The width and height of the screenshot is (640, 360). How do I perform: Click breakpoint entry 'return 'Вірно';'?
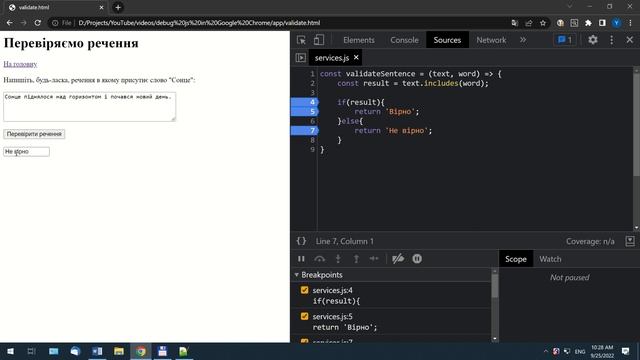pos(345,327)
